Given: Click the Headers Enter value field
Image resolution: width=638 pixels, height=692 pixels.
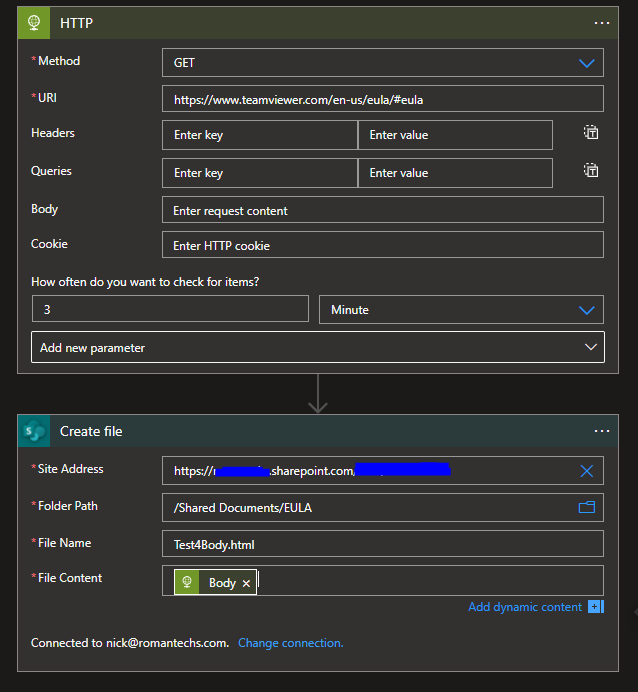Looking at the screenshot, I should click(x=455, y=135).
